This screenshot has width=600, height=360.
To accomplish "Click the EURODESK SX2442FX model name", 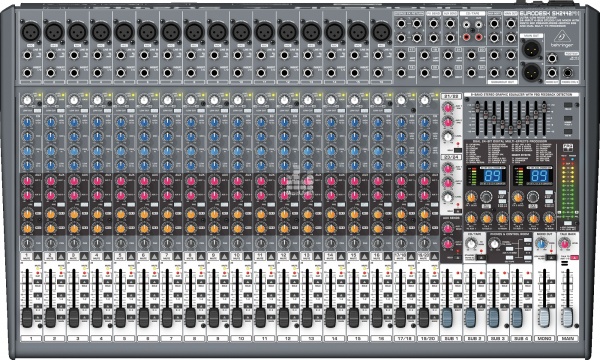I will point(549,14).
